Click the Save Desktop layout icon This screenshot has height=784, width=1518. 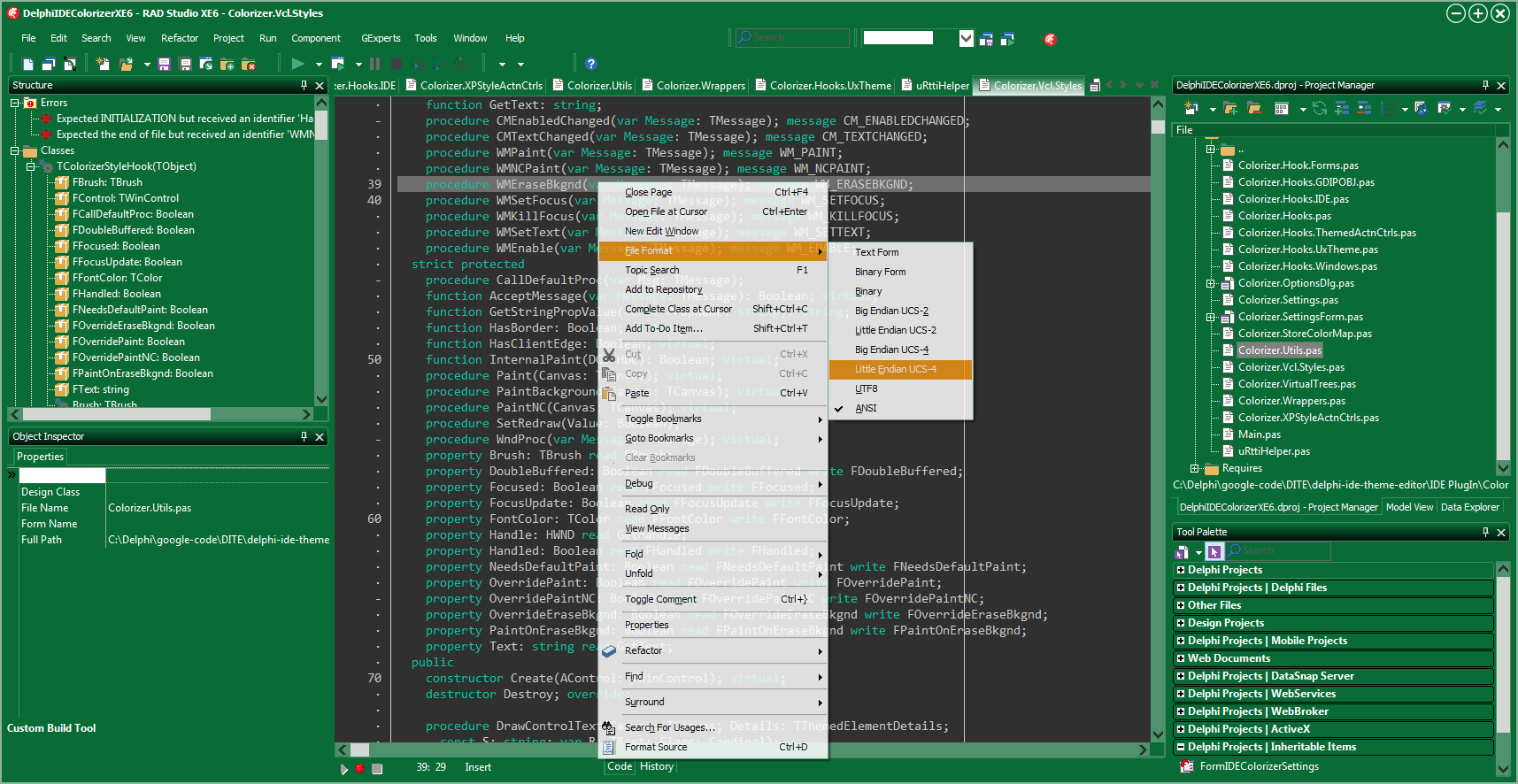(x=986, y=39)
